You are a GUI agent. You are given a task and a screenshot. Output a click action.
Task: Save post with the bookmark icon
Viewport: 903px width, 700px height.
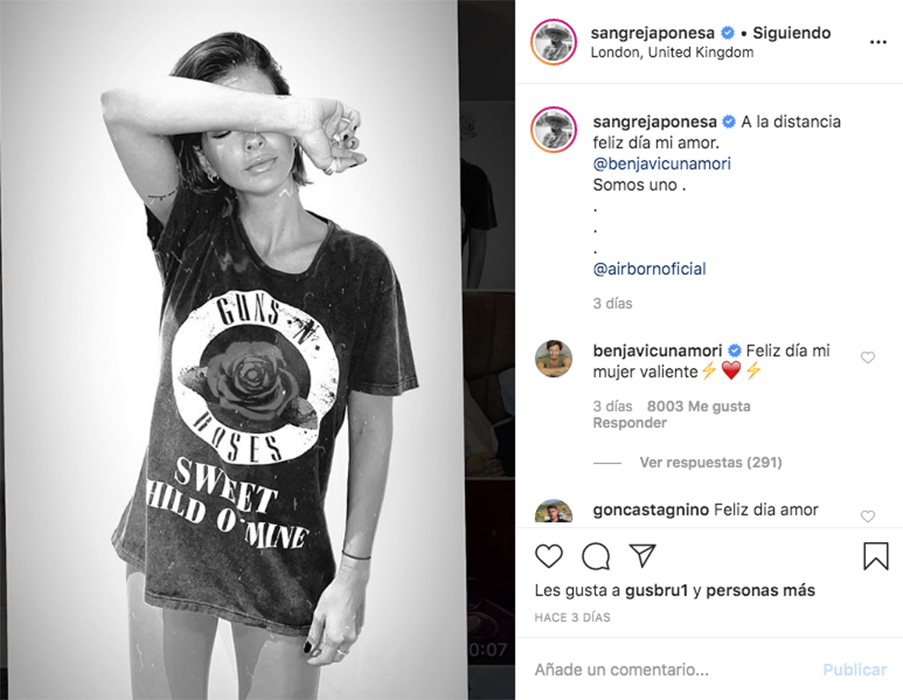tap(875, 556)
